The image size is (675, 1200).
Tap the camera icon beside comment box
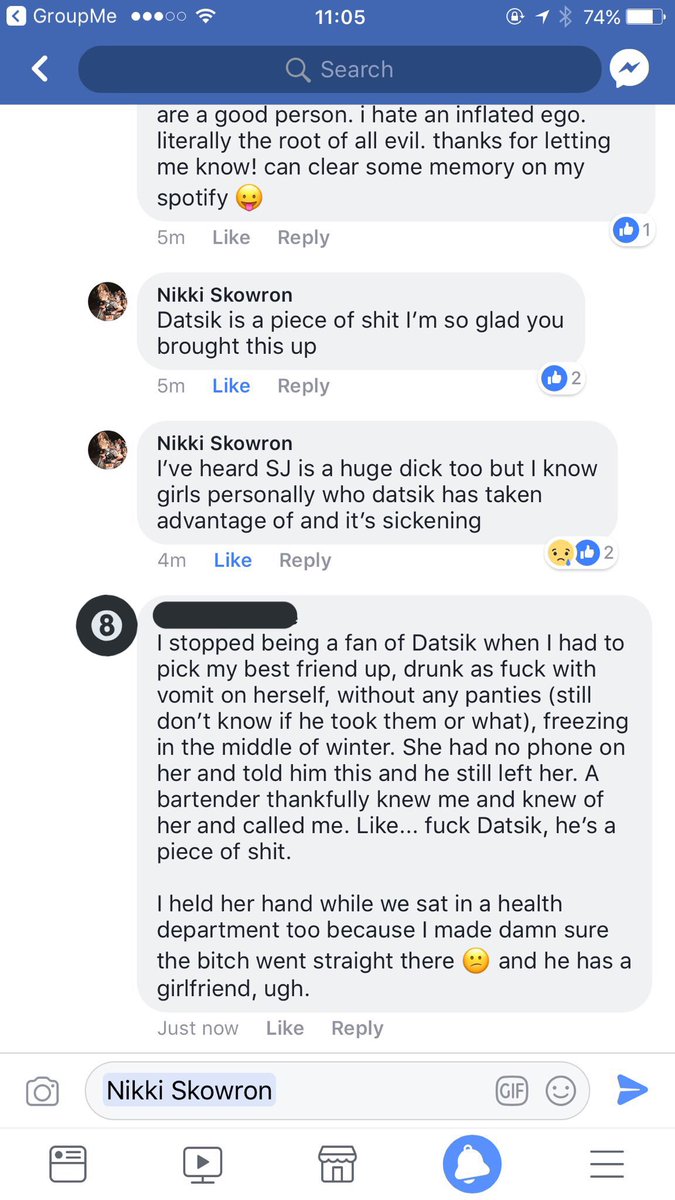click(x=42, y=1091)
